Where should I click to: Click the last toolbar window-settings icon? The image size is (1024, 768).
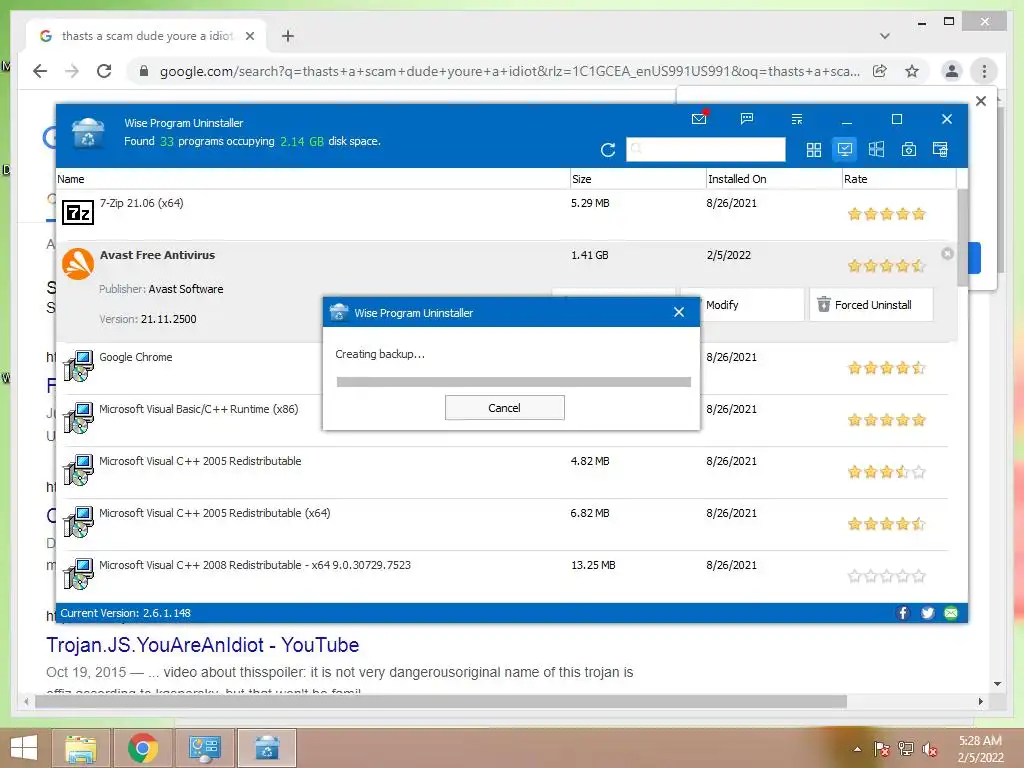940,150
